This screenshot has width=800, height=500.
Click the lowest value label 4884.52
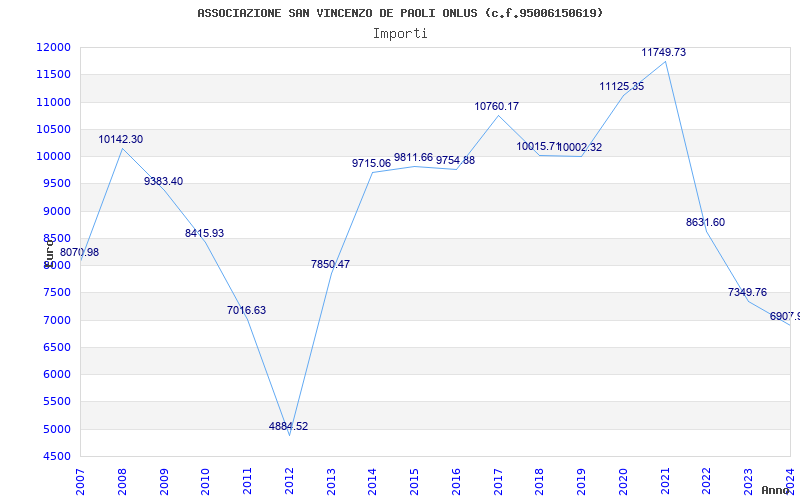click(x=289, y=427)
